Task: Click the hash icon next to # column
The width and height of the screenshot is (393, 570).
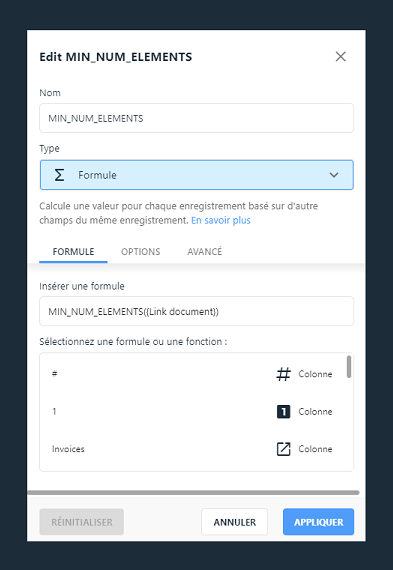Action: click(283, 374)
